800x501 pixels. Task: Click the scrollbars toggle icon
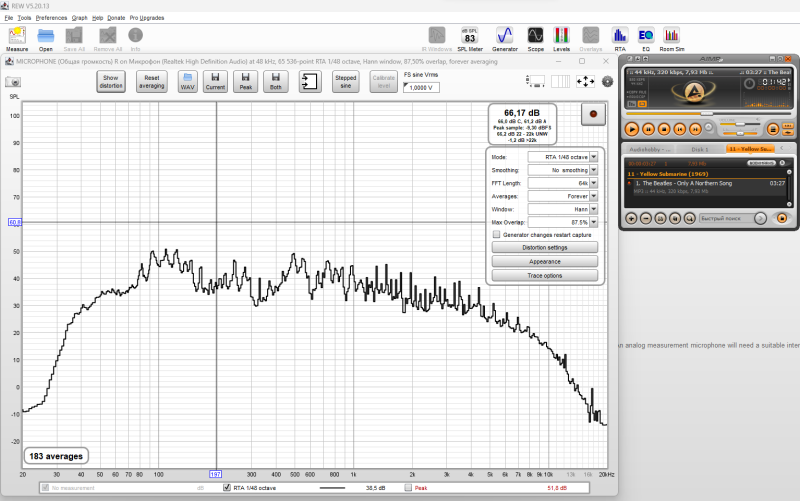coord(535,81)
